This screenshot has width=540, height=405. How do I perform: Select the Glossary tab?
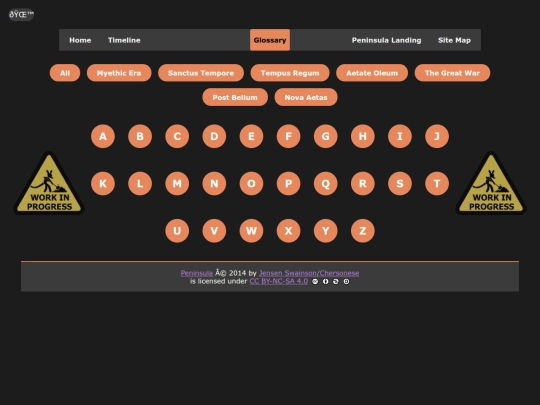270,40
